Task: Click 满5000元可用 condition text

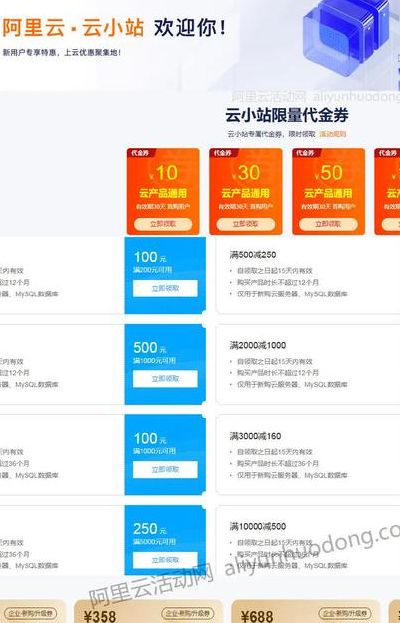Action: (155, 542)
